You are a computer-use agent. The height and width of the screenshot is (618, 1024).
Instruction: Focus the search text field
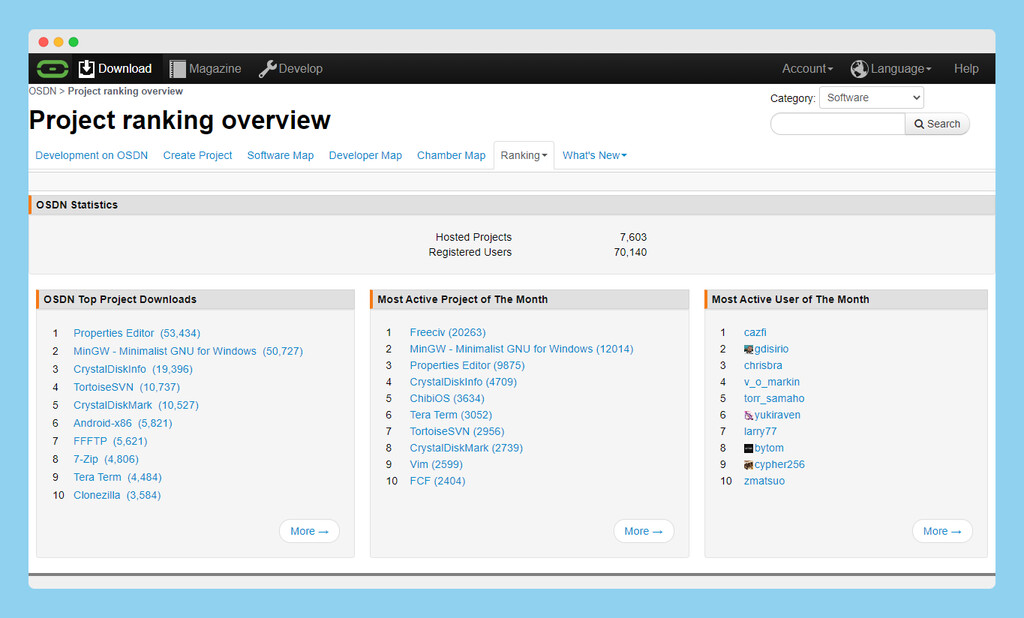coord(837,124)
